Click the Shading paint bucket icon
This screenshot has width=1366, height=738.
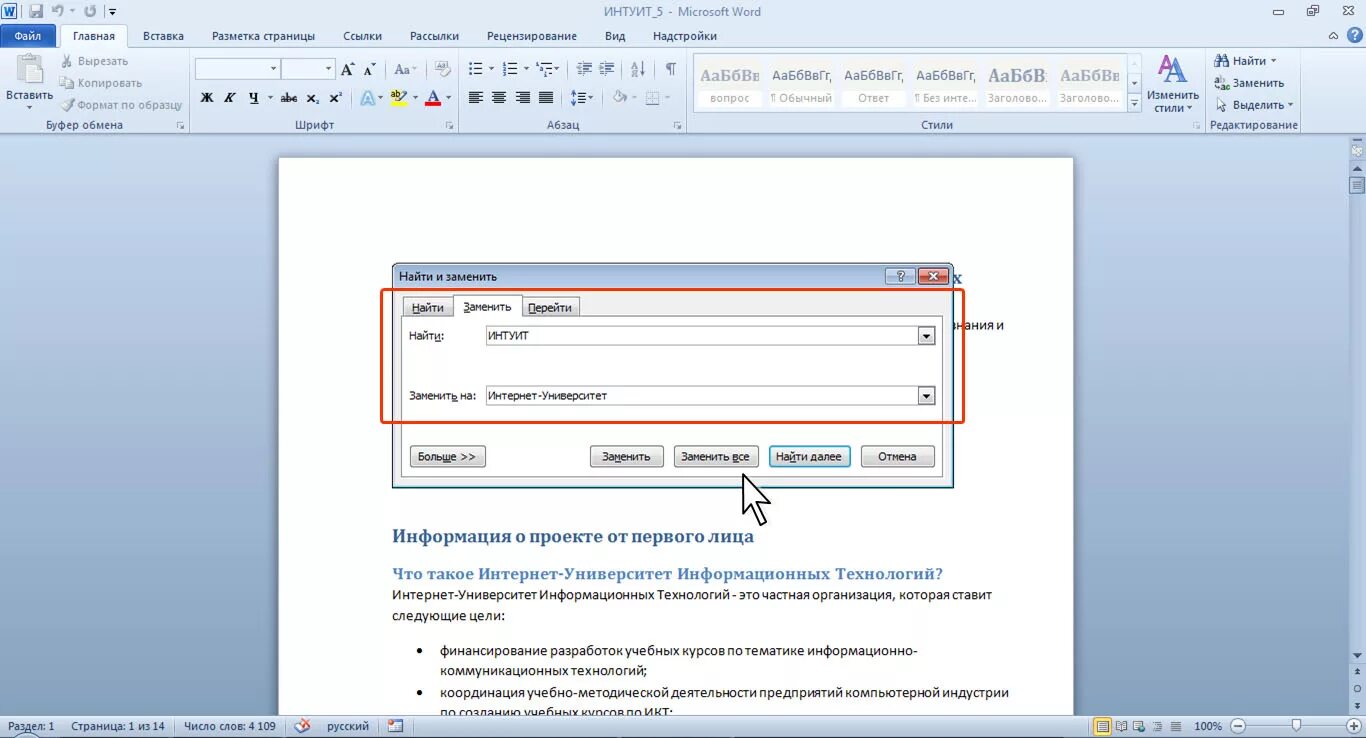point(619,97)
